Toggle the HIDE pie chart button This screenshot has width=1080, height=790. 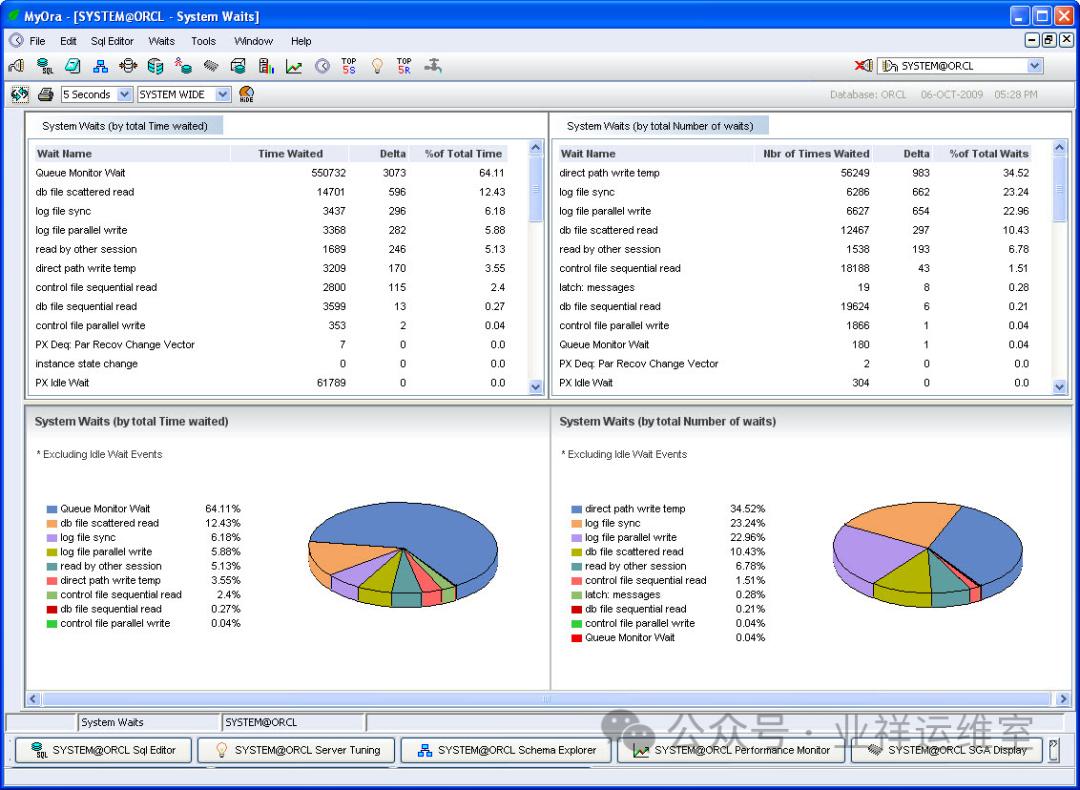246,94
